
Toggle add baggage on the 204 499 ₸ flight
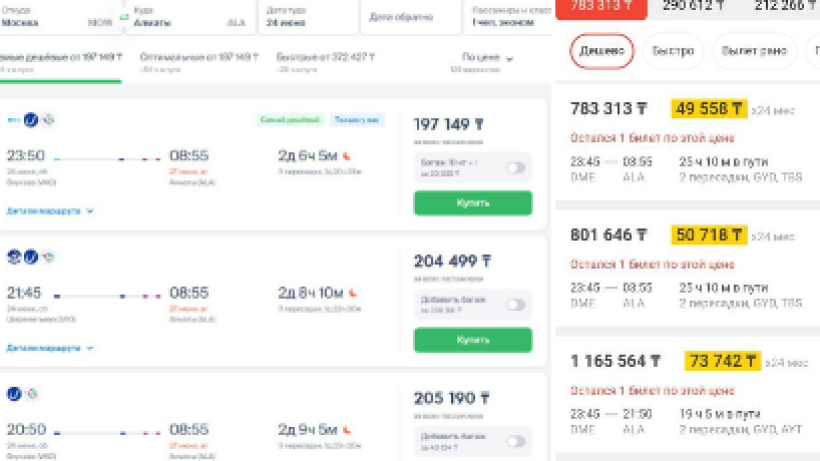click(515, 304)
